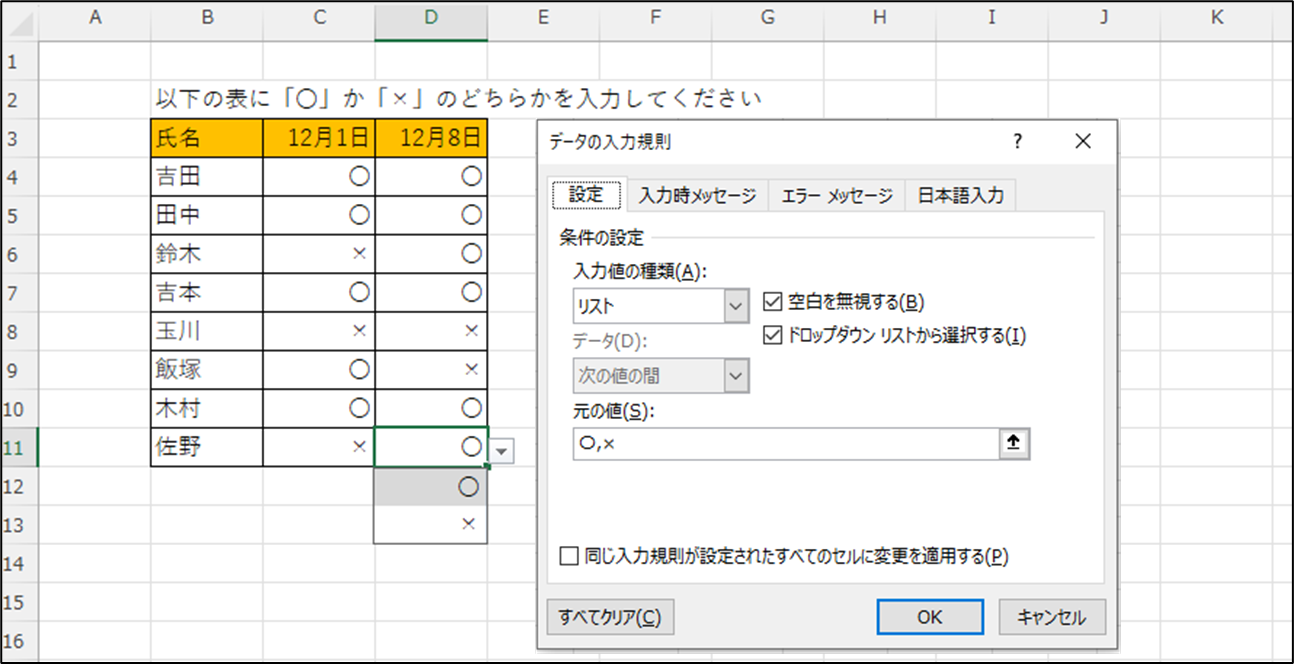Click the OK button
The height and width of the screenshot is (664, 1294).
[929, 617]
